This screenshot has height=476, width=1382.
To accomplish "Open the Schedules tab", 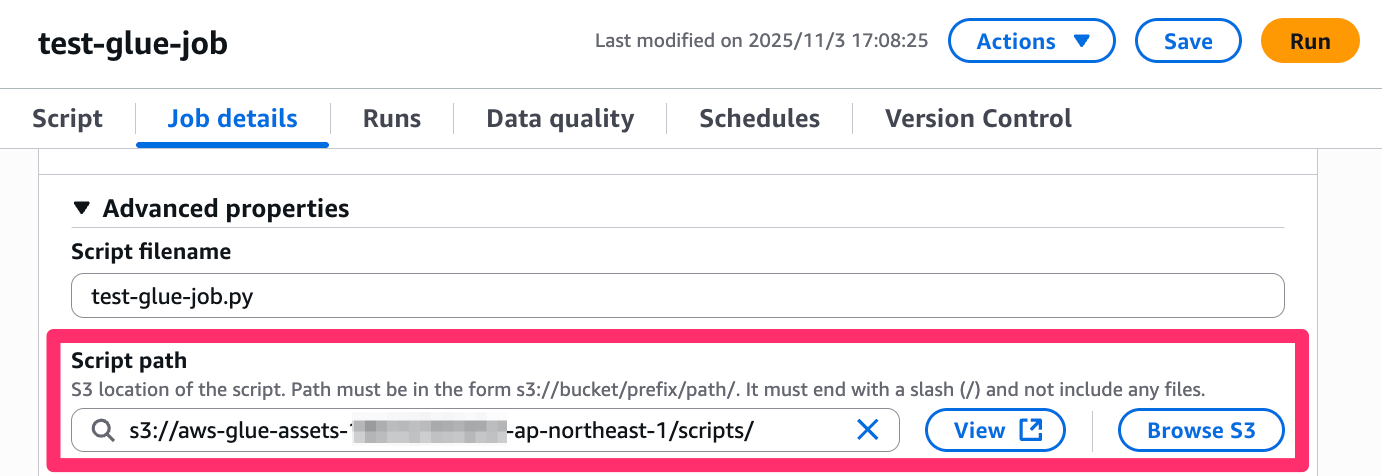I will (x=759, y=119).
